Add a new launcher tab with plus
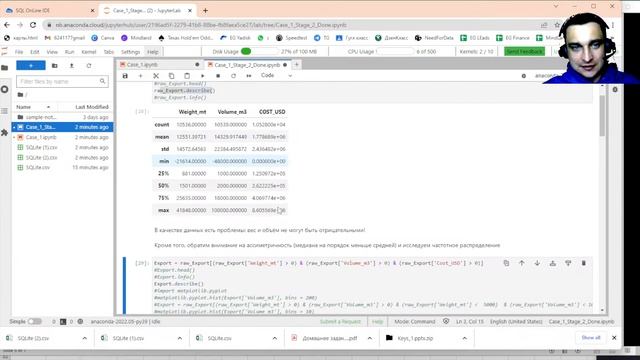This screenshot has width=640, height=360. pyautogui.click(x=297, y=64)
